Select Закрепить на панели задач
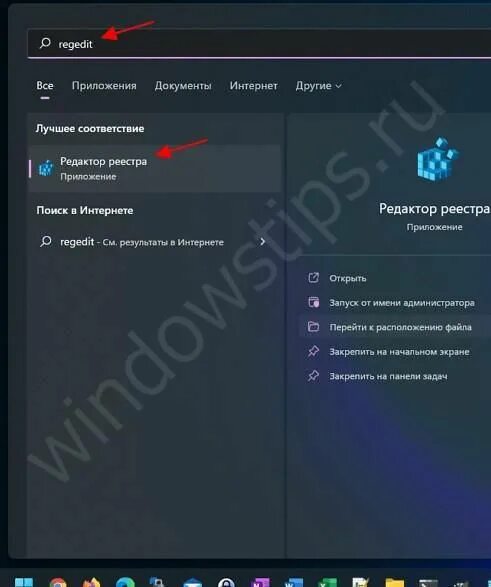The height and width of the screenshot is (587, 491). click(x=388, y=376)
